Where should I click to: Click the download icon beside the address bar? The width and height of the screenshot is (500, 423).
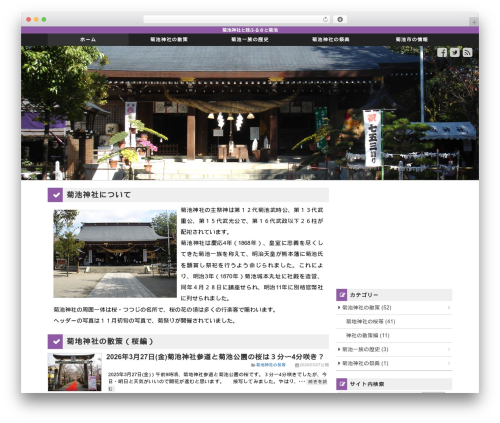[340, 19]
